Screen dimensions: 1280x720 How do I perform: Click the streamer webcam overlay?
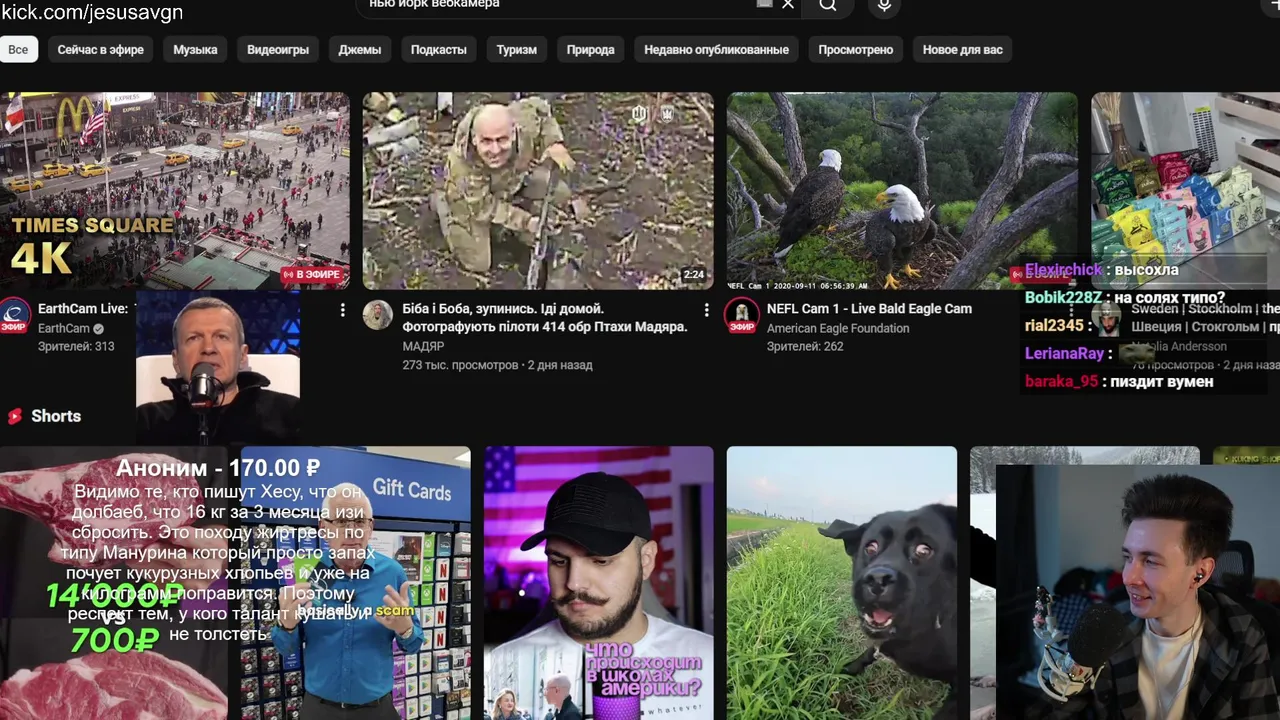tap(1138, 592)
